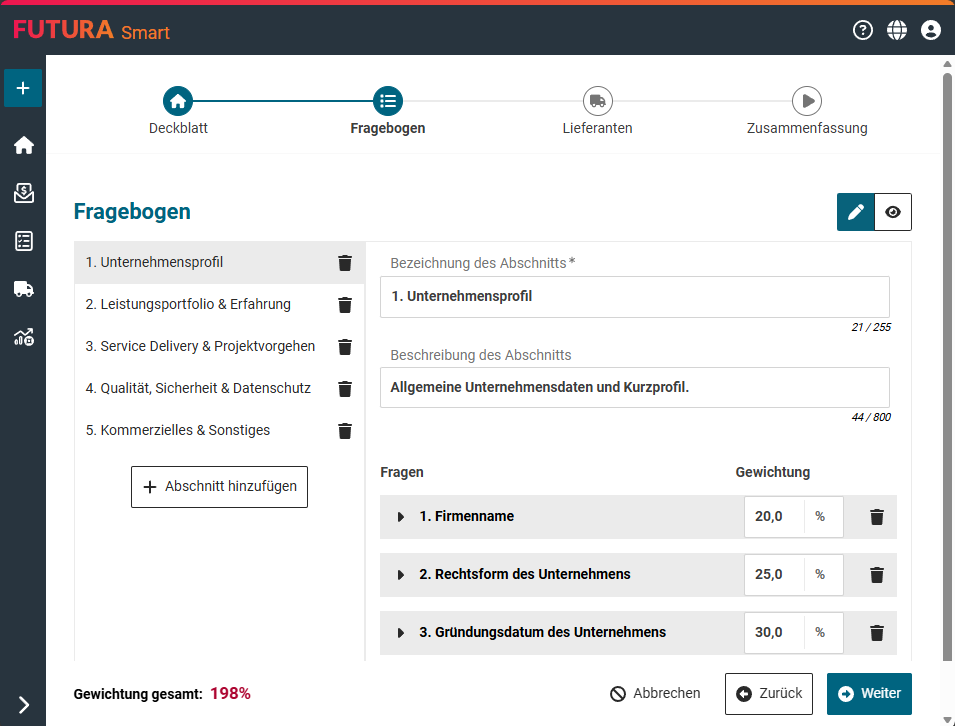Click the help question mark icon
This screenshot has height=726, width=955.
click(863, 30)
